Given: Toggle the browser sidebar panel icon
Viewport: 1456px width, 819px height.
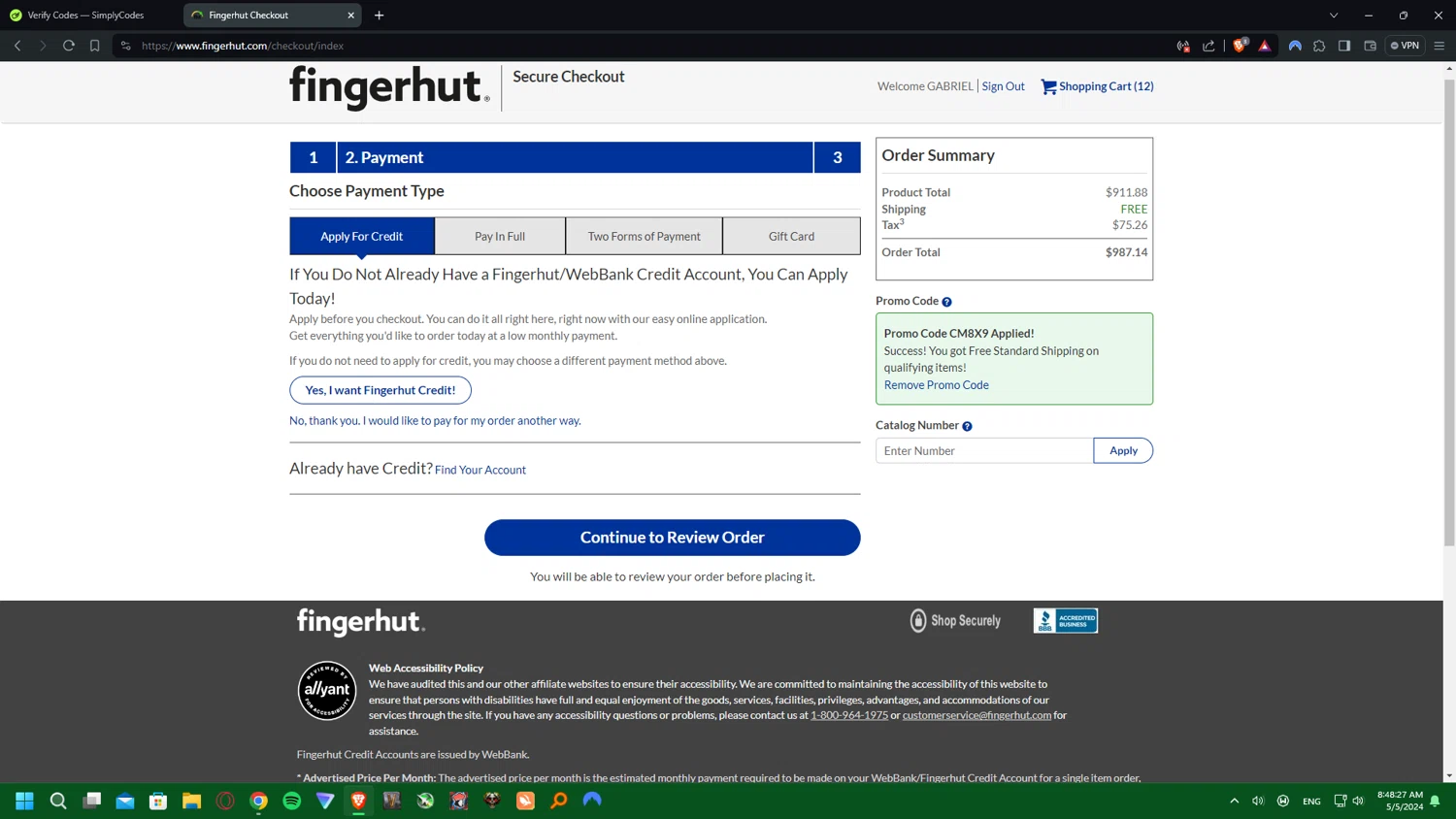Looking at the screenshot, I should point(1344,46).
